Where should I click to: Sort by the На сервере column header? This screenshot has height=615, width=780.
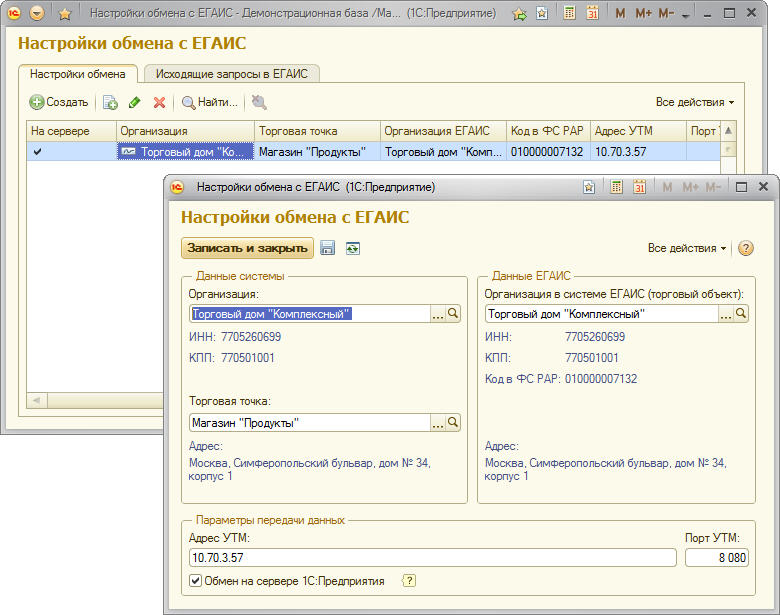72,131
